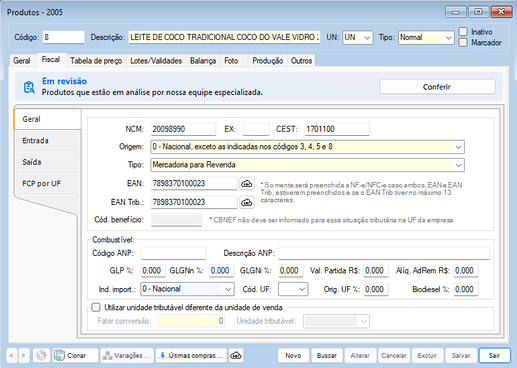
Task: Open the Balança tab
Action: pos(203,61)
